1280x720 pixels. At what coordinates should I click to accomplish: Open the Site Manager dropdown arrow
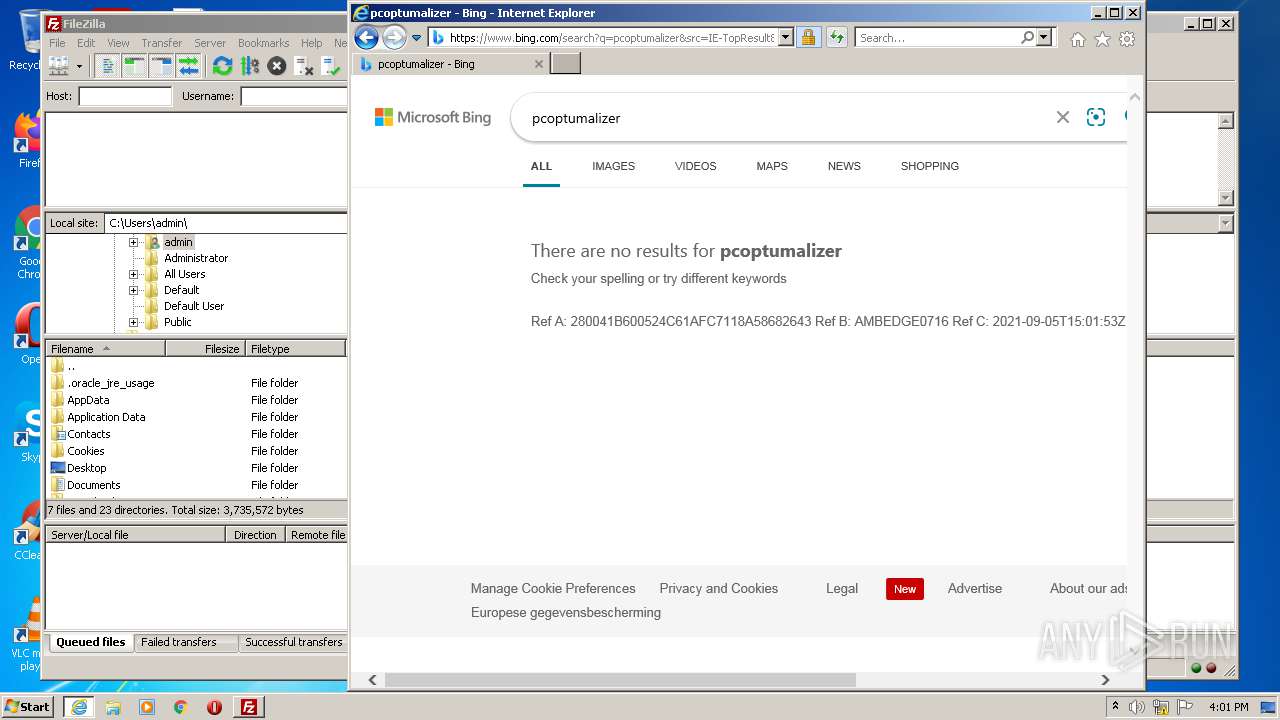point(79,66)
